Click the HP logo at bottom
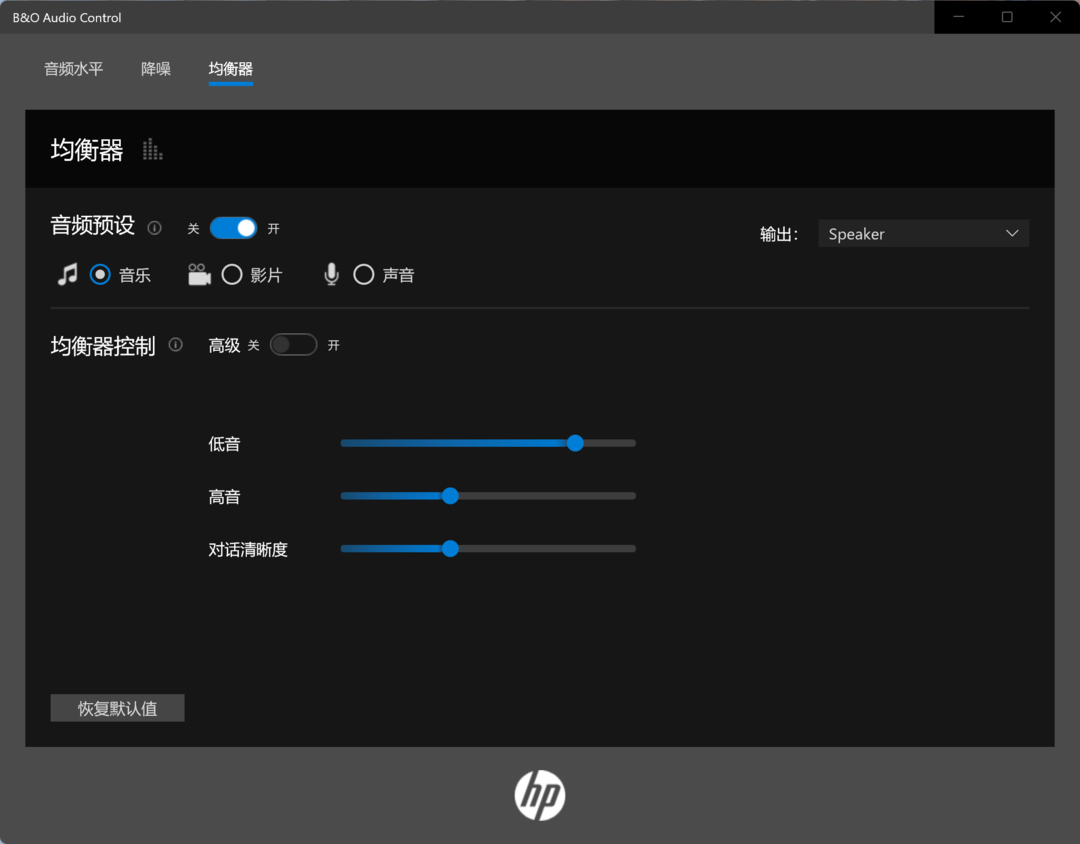Viewport: 1080px width, 844px height. click(x=540, y=796)
